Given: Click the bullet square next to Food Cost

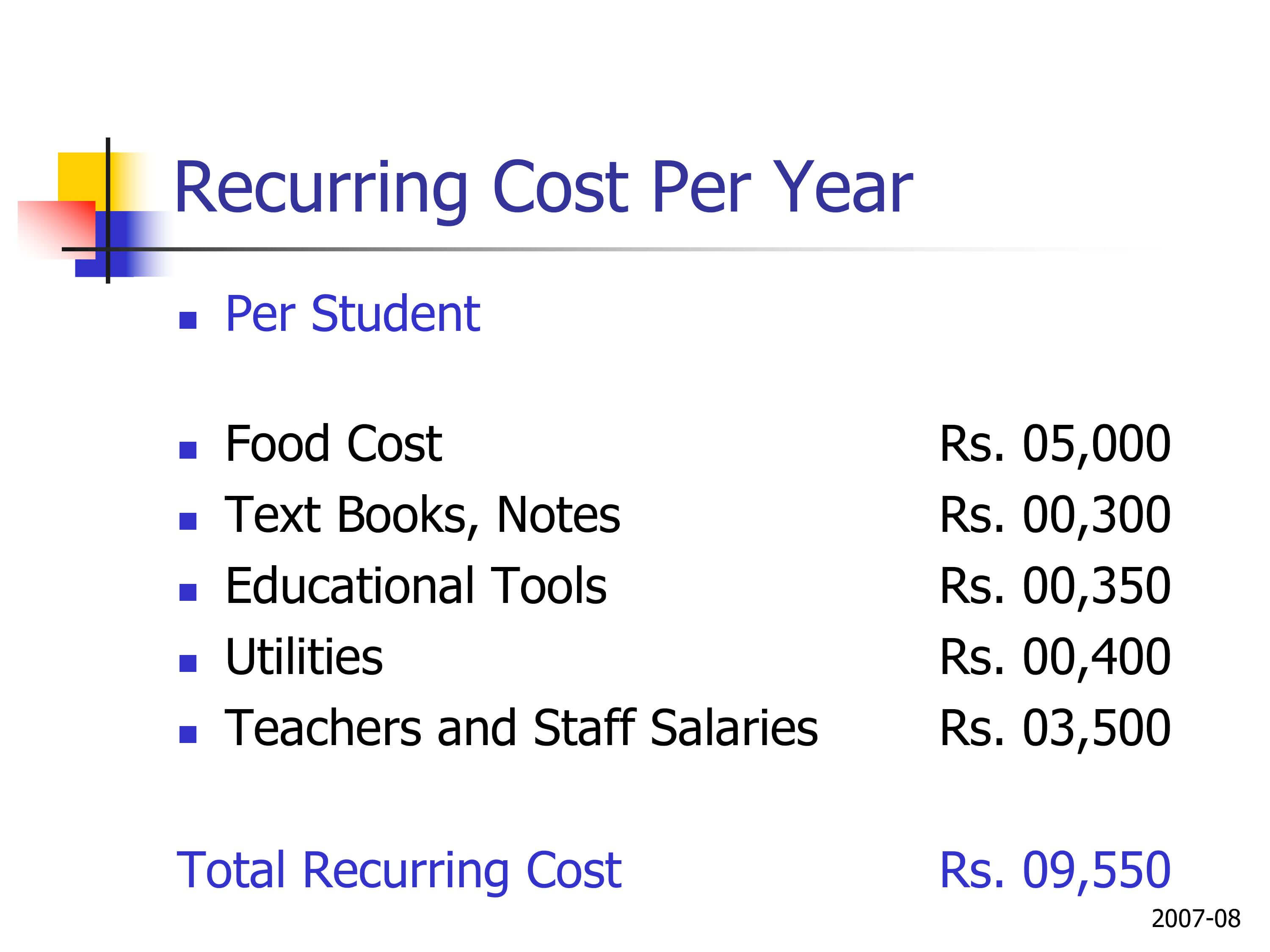Looking at the screenshot, I should tap(188, 450).
